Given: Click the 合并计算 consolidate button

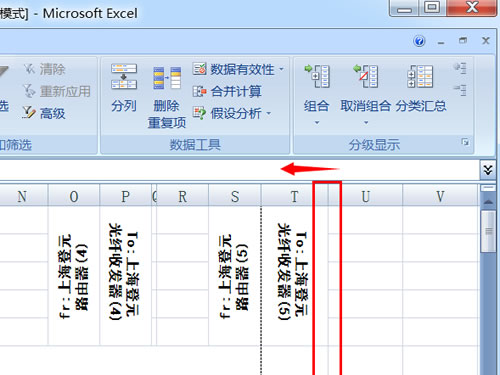Looking at the screenshot, I should 227,91.
